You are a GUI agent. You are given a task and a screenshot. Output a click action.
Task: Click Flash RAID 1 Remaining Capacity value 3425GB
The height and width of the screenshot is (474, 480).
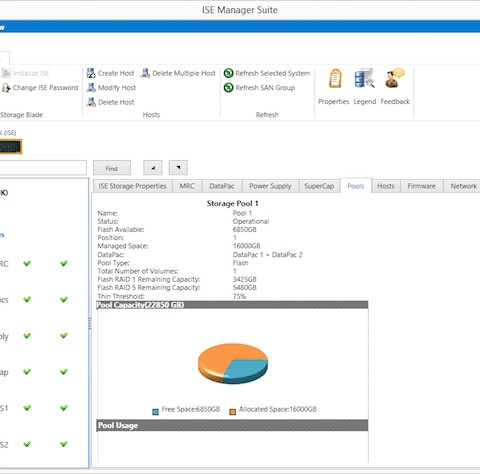(x=245, y=279)
